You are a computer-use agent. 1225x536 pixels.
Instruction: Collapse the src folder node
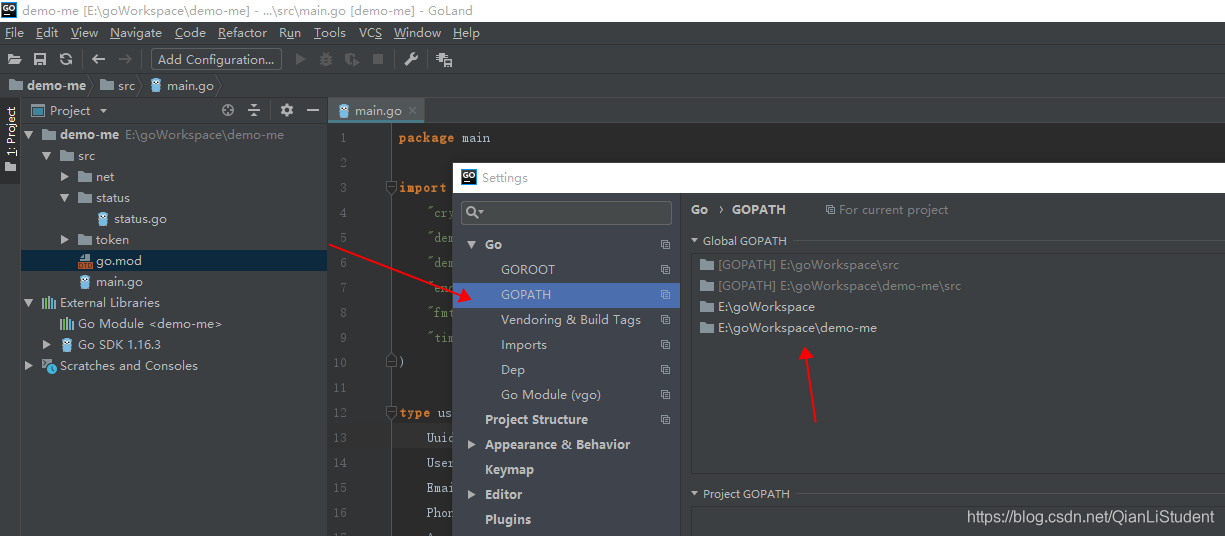pyautogui.click(x=46, y=156)
